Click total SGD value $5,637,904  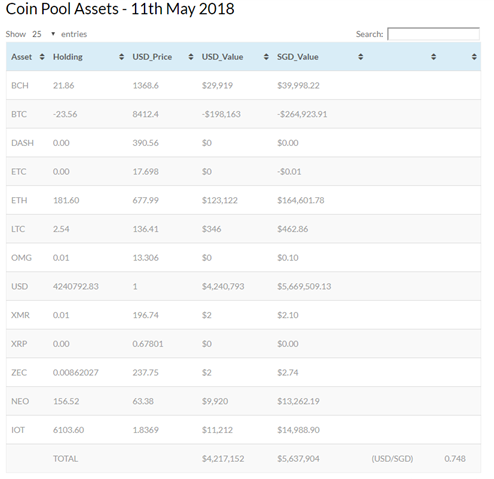tap(298, 459)
